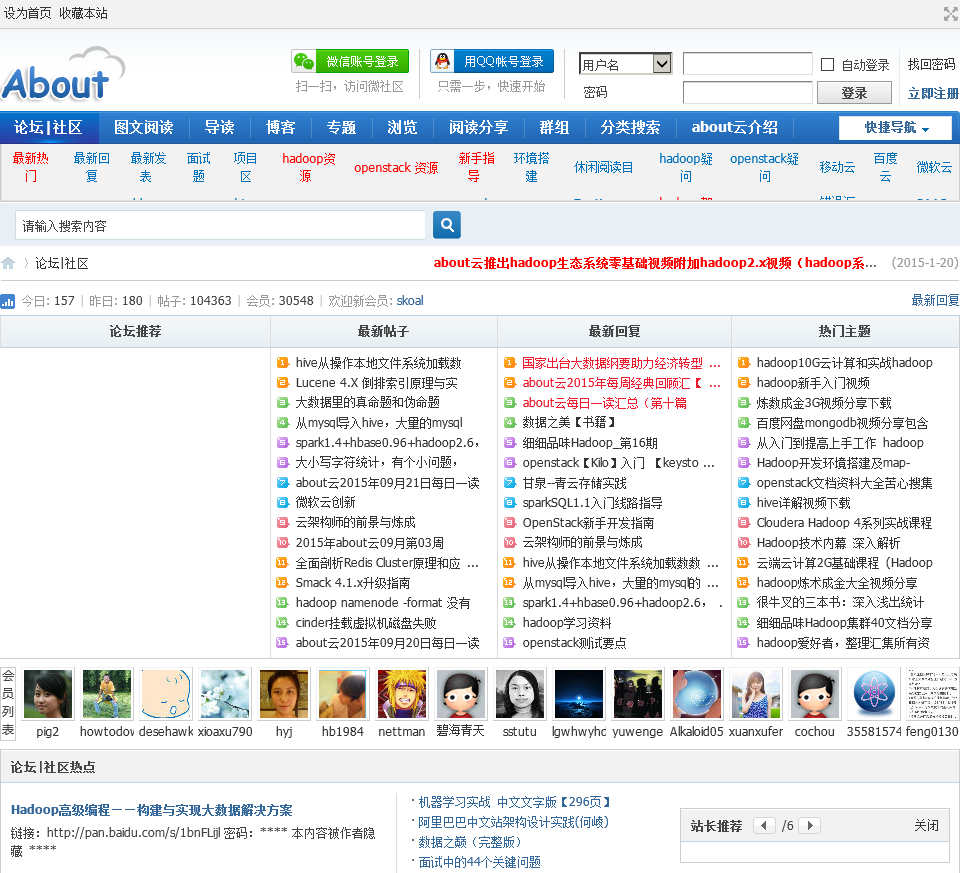Open the 论坛|社区 nav tab
Viewport: 960px width, 873px height.
point(48,127)
